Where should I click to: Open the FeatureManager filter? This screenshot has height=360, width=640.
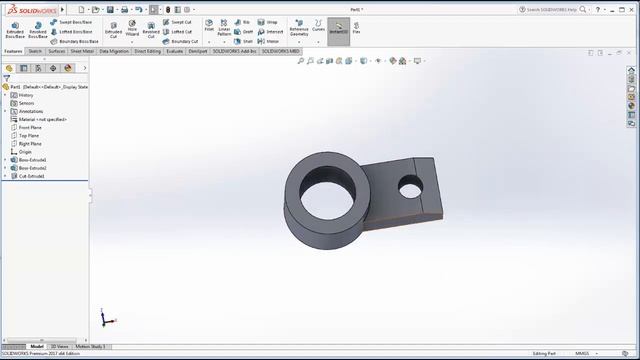[x=7, y=78]
